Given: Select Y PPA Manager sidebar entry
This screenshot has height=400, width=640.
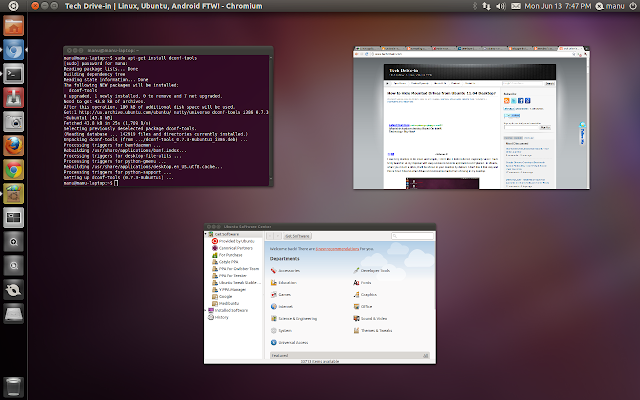Looking at the screenshot, I should [x=229, y=290].
